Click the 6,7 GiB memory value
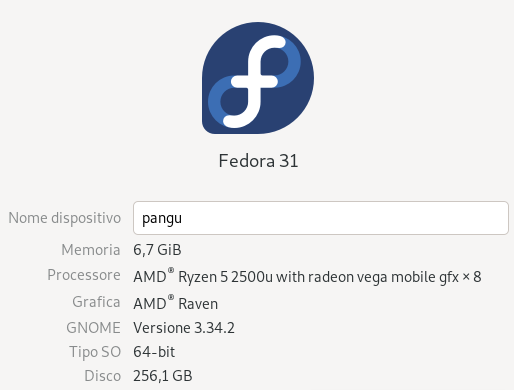Viewport: 514px width, 390px height. [157, 250]
